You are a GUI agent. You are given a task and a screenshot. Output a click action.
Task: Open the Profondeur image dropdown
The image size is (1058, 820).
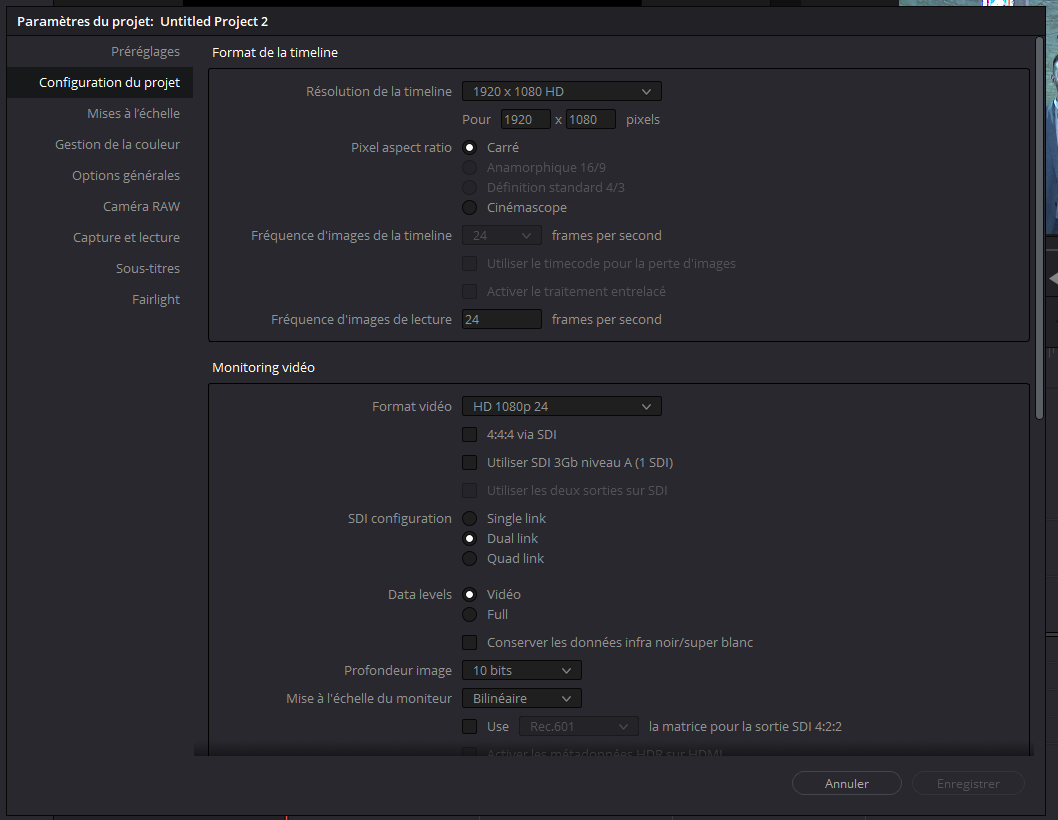pyautogui.click(x=521, y=670)
